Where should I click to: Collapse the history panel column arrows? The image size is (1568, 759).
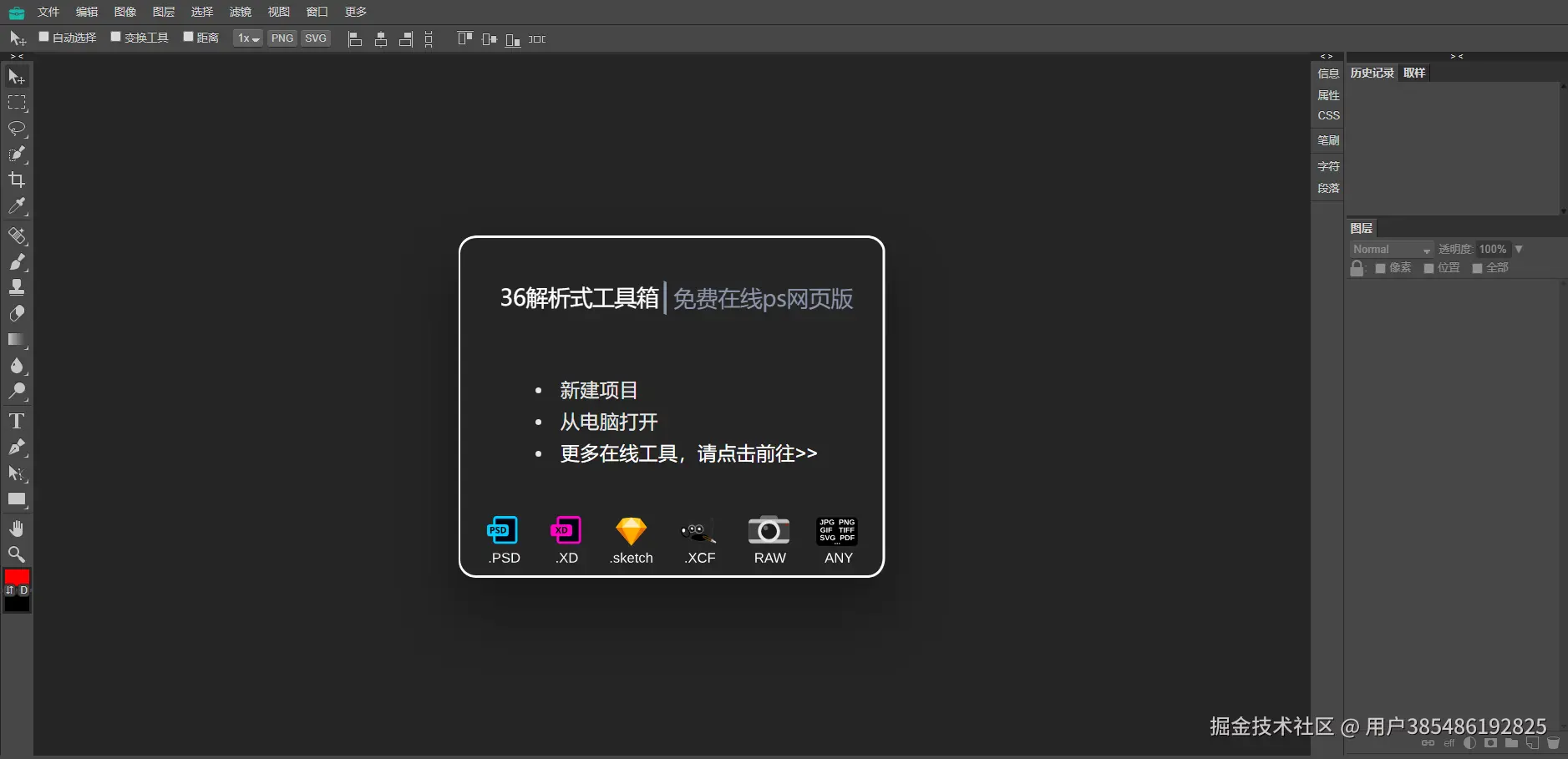1457,57
